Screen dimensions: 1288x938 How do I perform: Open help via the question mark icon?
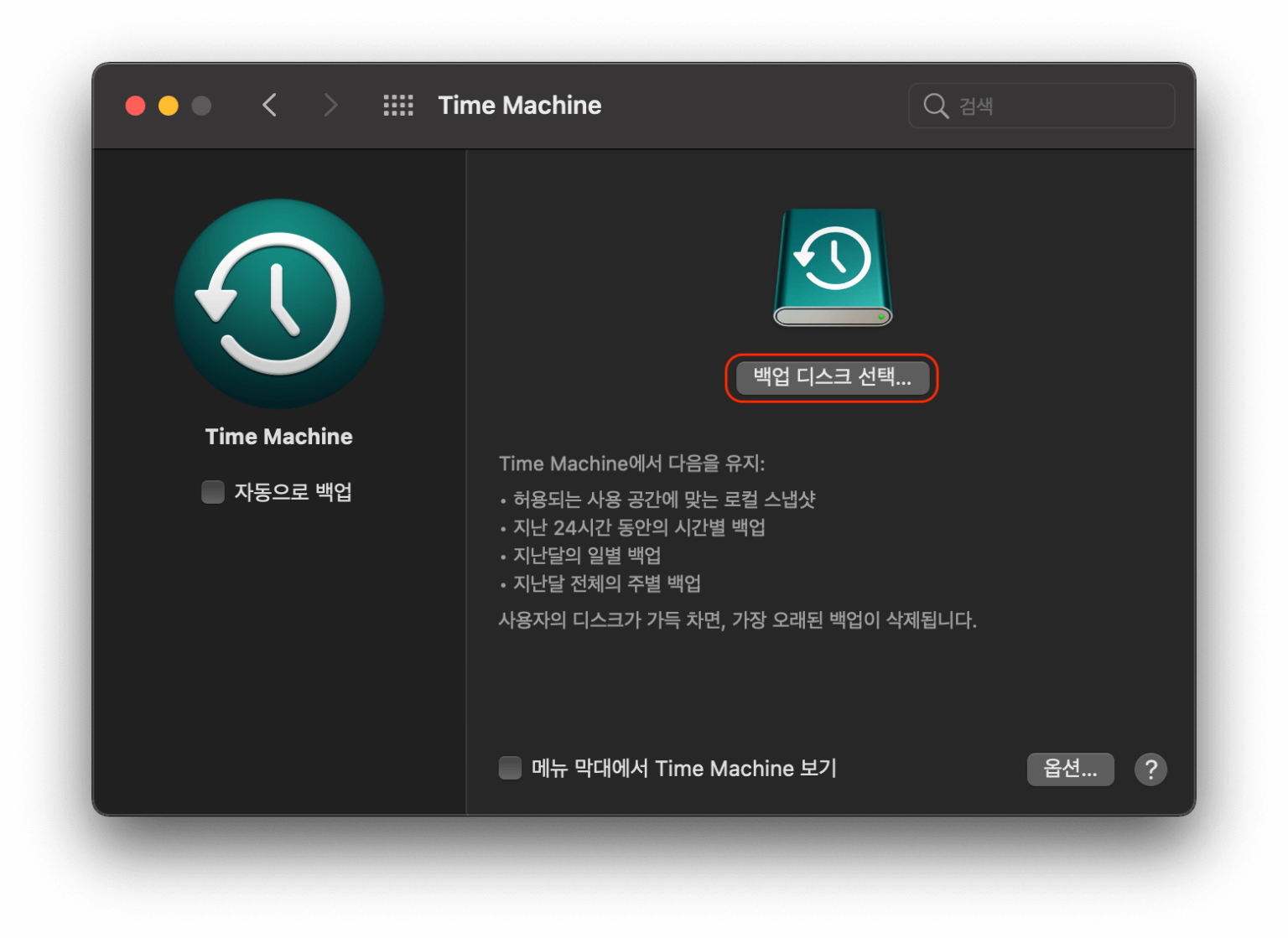point(1151,769)
